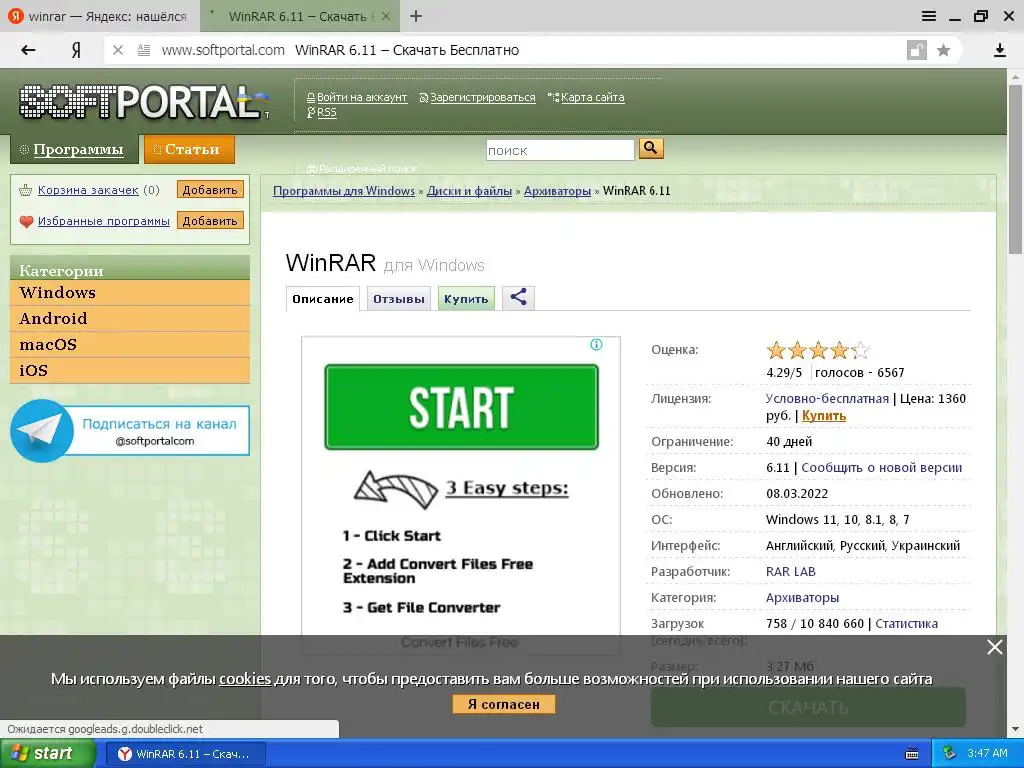Image resolution: width=1024 pixels, height=768 pixels.
Task: Click the system tray icon by the clock
Action: 950,753
